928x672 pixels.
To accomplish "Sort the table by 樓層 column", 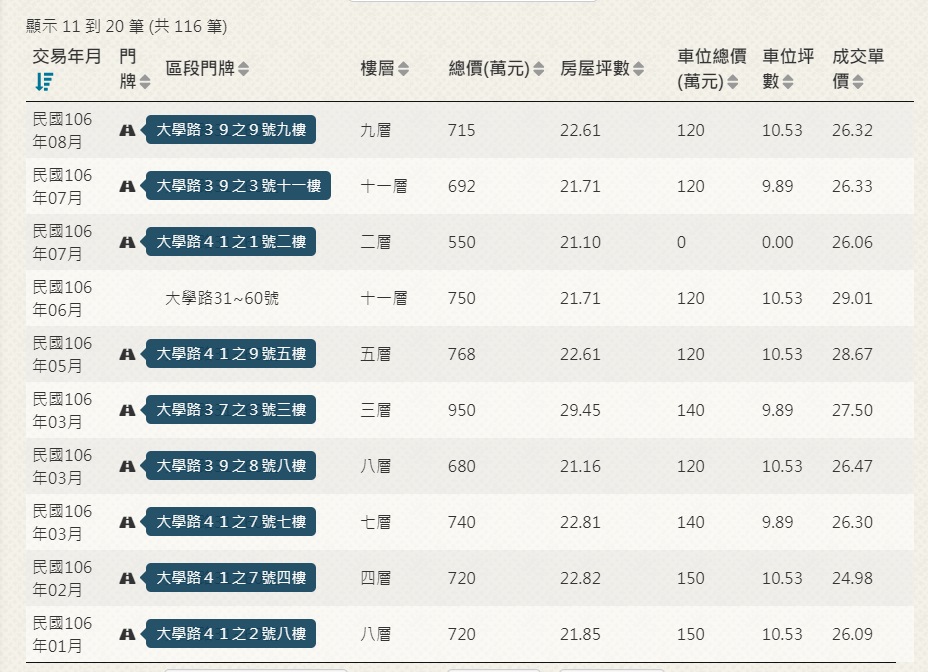I will pyautogui.click(x=403, y=69).
